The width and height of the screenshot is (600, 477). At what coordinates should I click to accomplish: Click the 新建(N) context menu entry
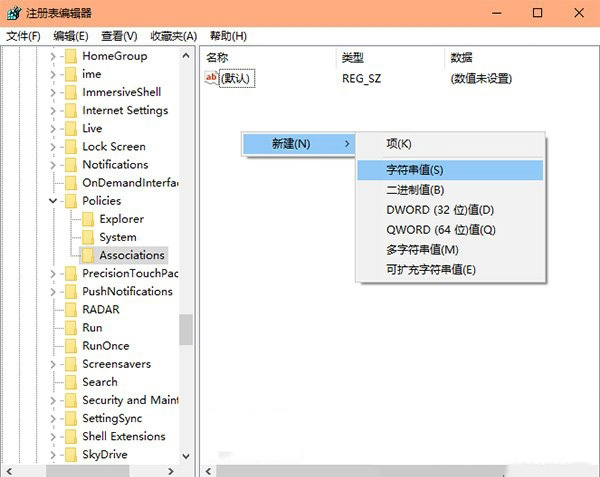(298, 144)
